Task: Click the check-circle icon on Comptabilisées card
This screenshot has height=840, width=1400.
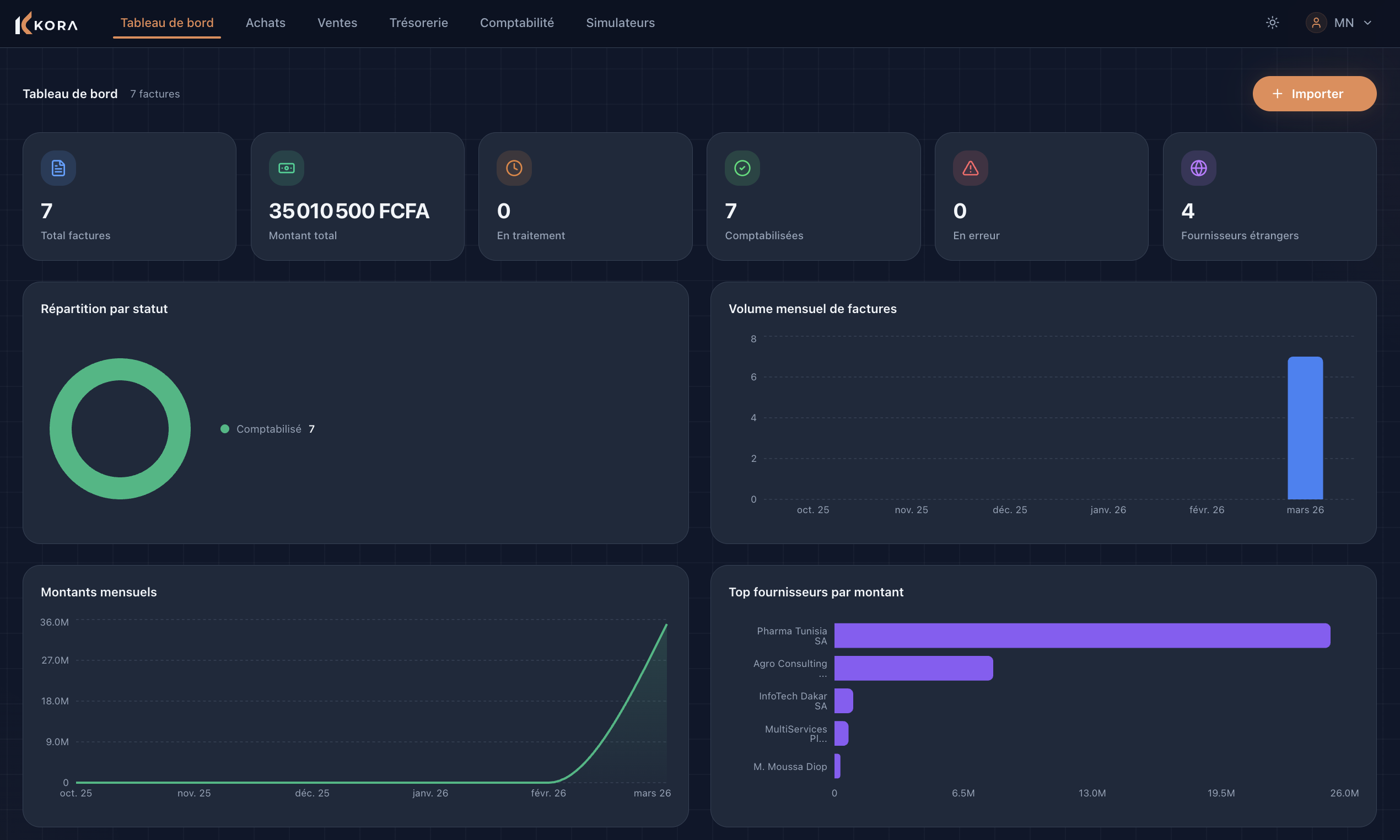Action: (x=742, y=168)
